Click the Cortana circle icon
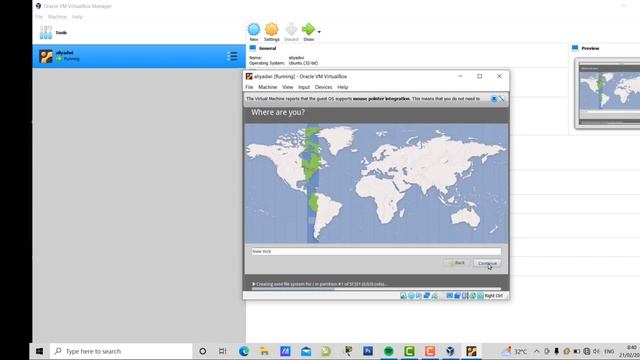Image resolution: width=640 pixels, height=360 pixels. 202,351
